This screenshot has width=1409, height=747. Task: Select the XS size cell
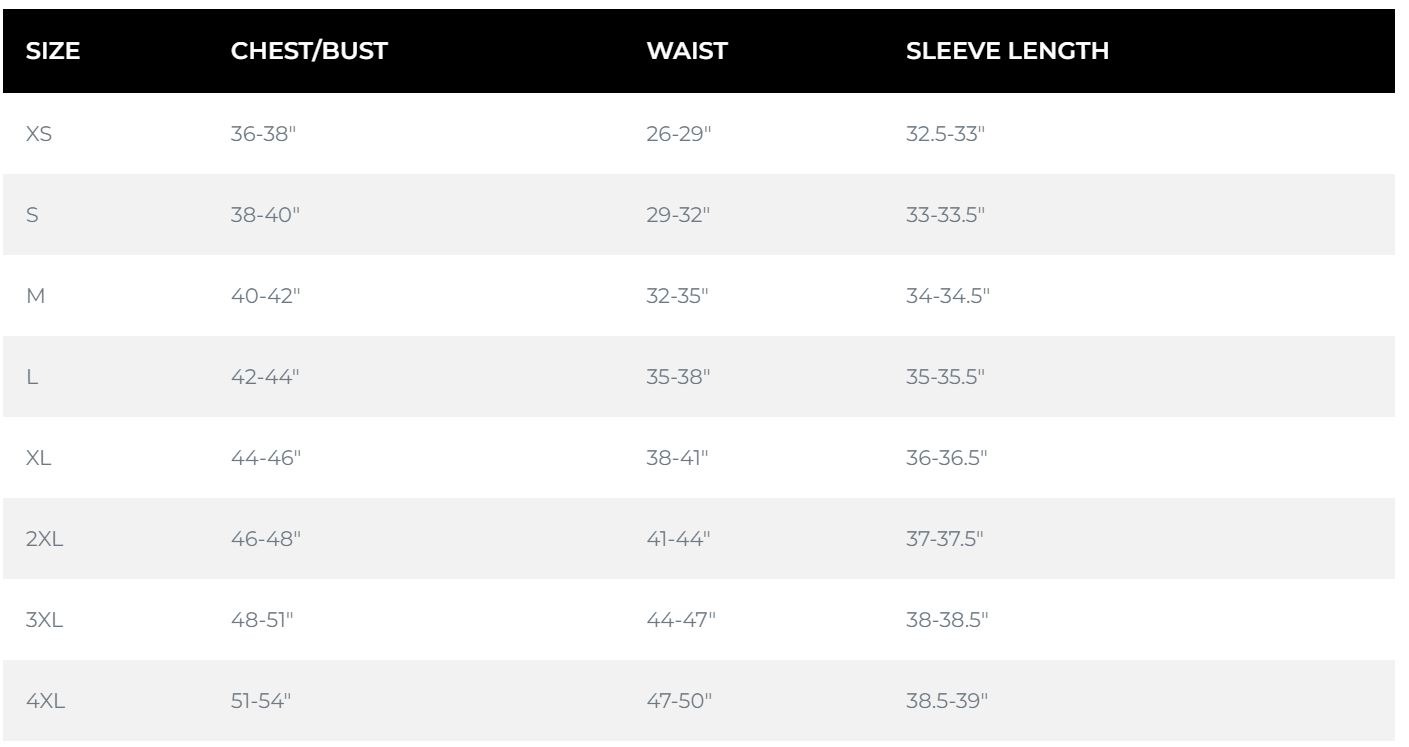38,134
